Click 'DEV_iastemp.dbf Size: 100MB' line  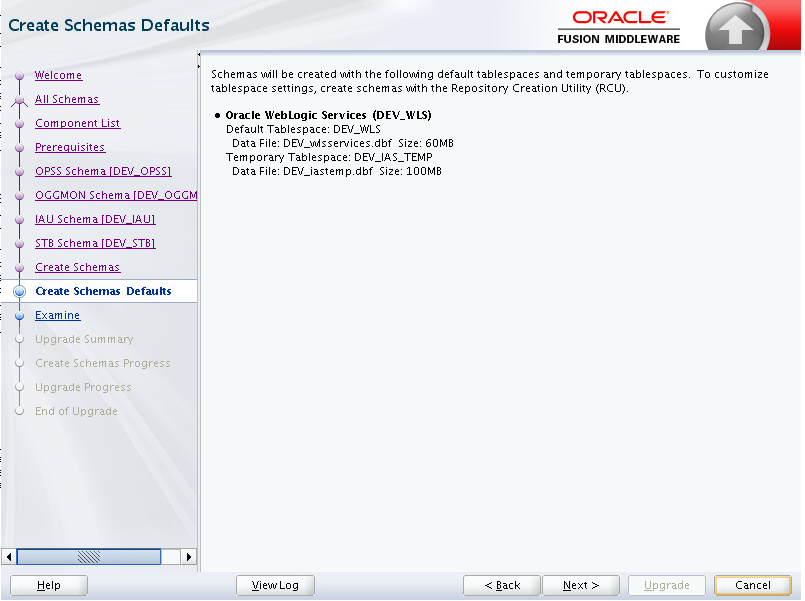tap(337, 171)
